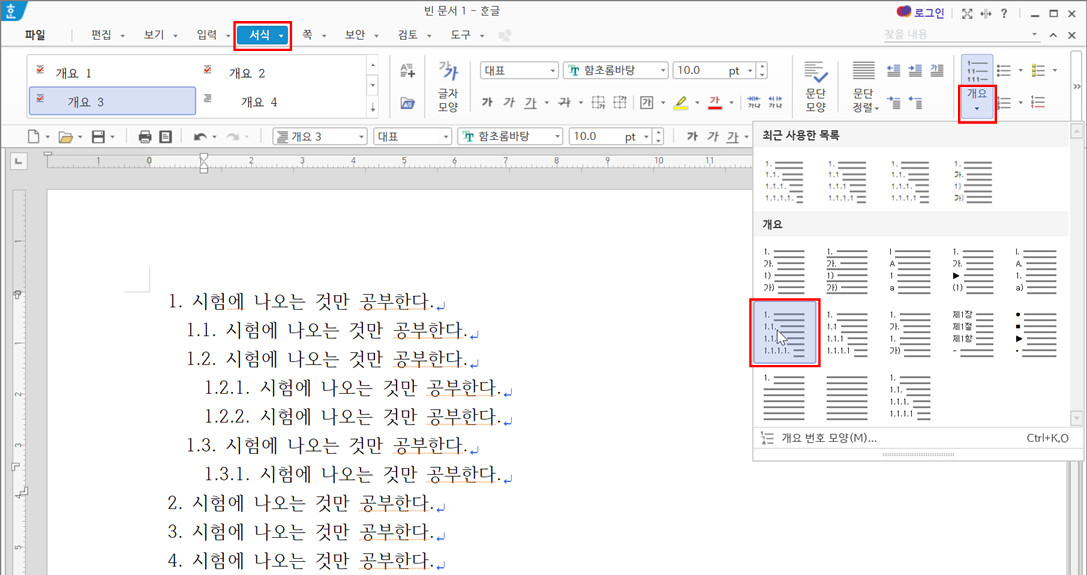Click 로그인 login icon

(x=921, y=12)
